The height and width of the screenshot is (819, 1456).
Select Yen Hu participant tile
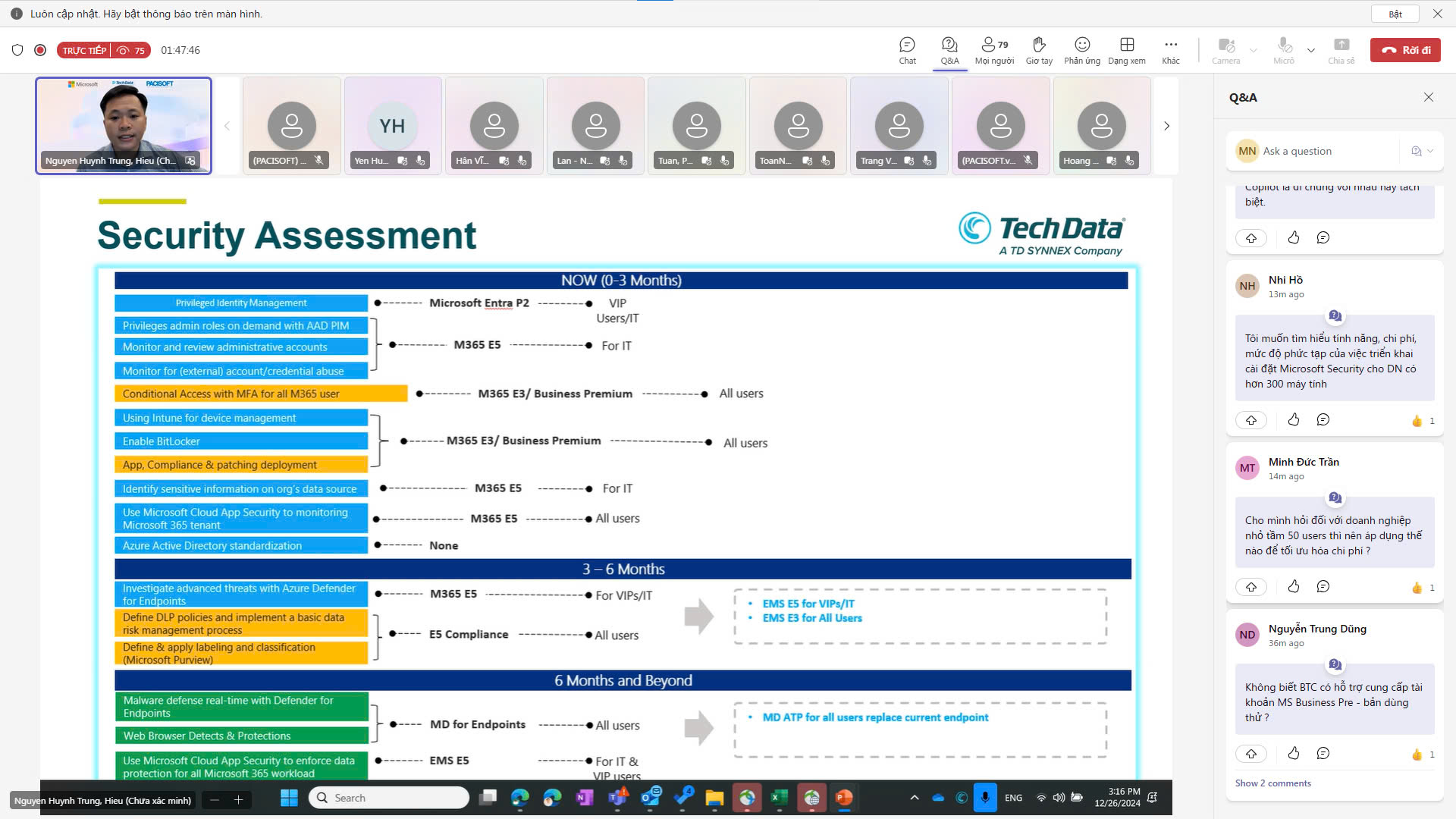click(x=392, y=126)
